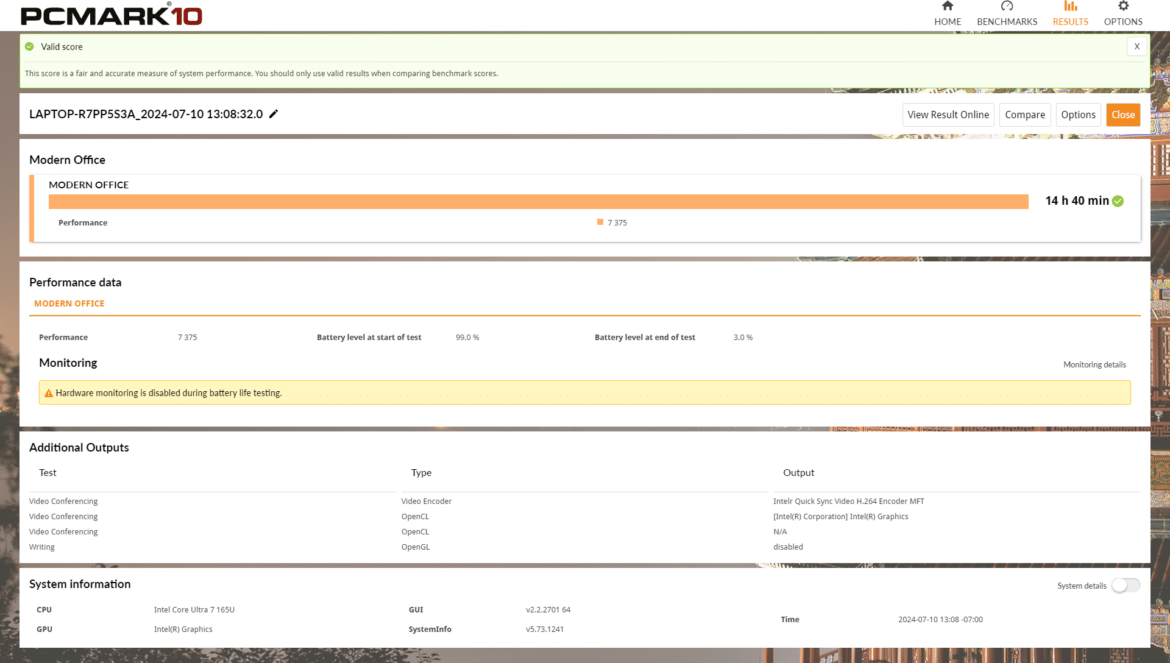
Task: Click the SystemInfo version v5.73.1241
Action: 545,629
